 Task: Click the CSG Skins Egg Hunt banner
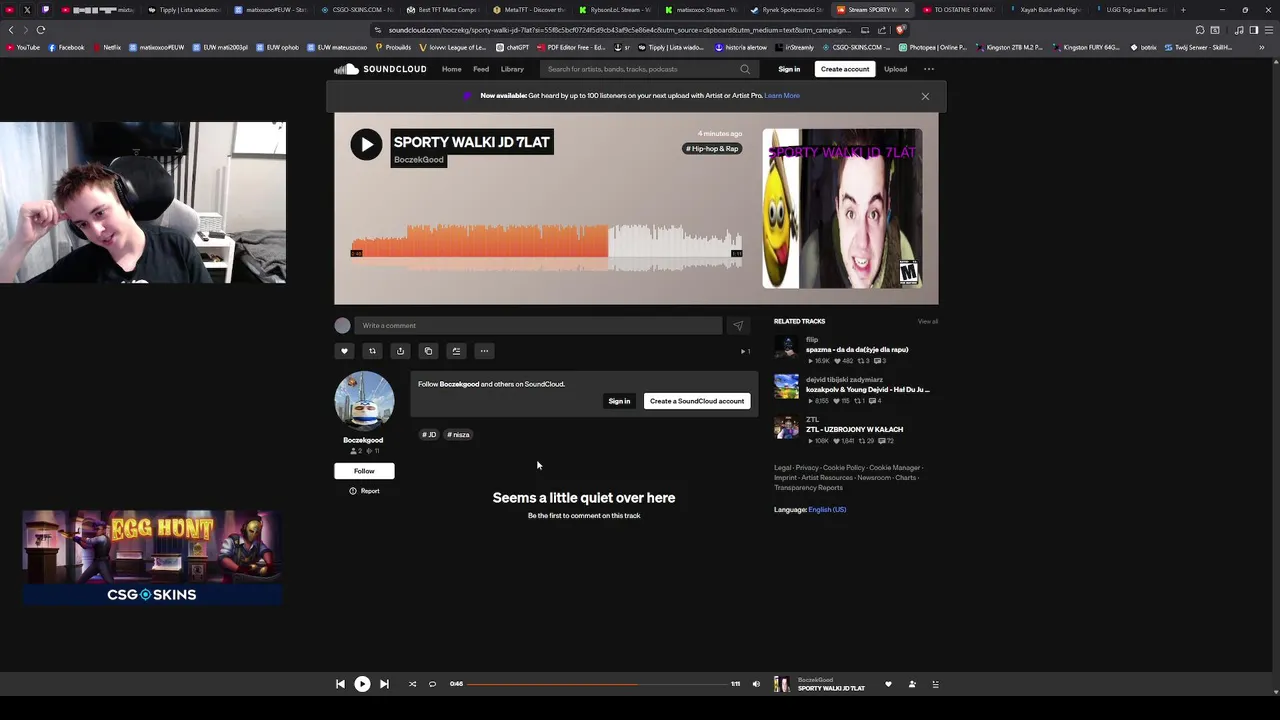point(152,558)
